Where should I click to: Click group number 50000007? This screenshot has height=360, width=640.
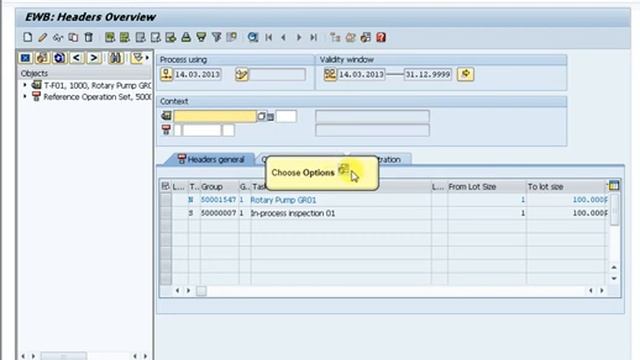(x=218, y=213)
